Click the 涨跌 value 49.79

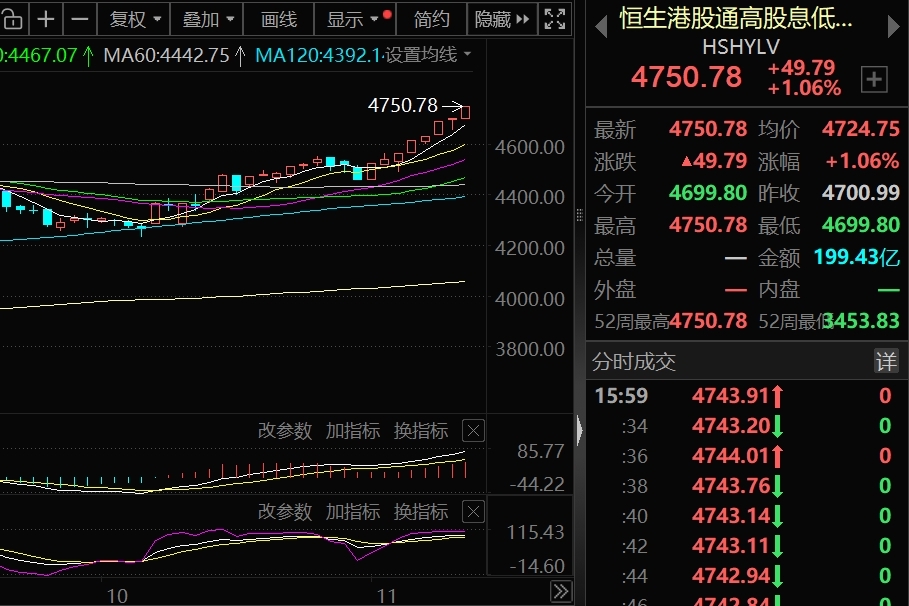click(x=714, y=161)
